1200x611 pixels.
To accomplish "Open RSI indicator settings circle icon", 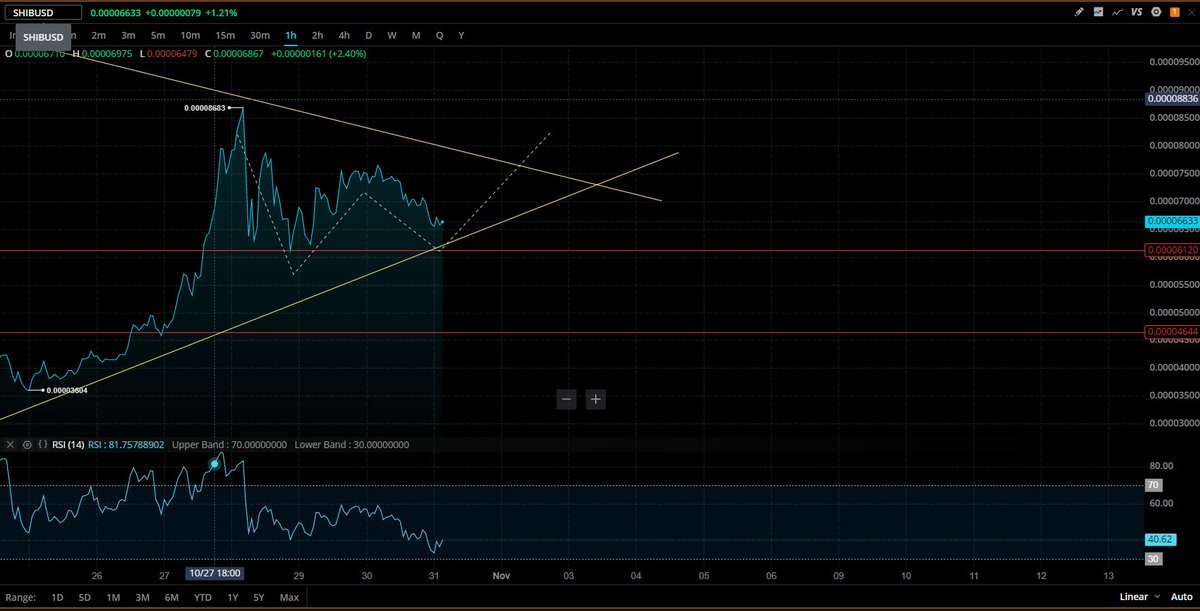I will click(26, 444).
